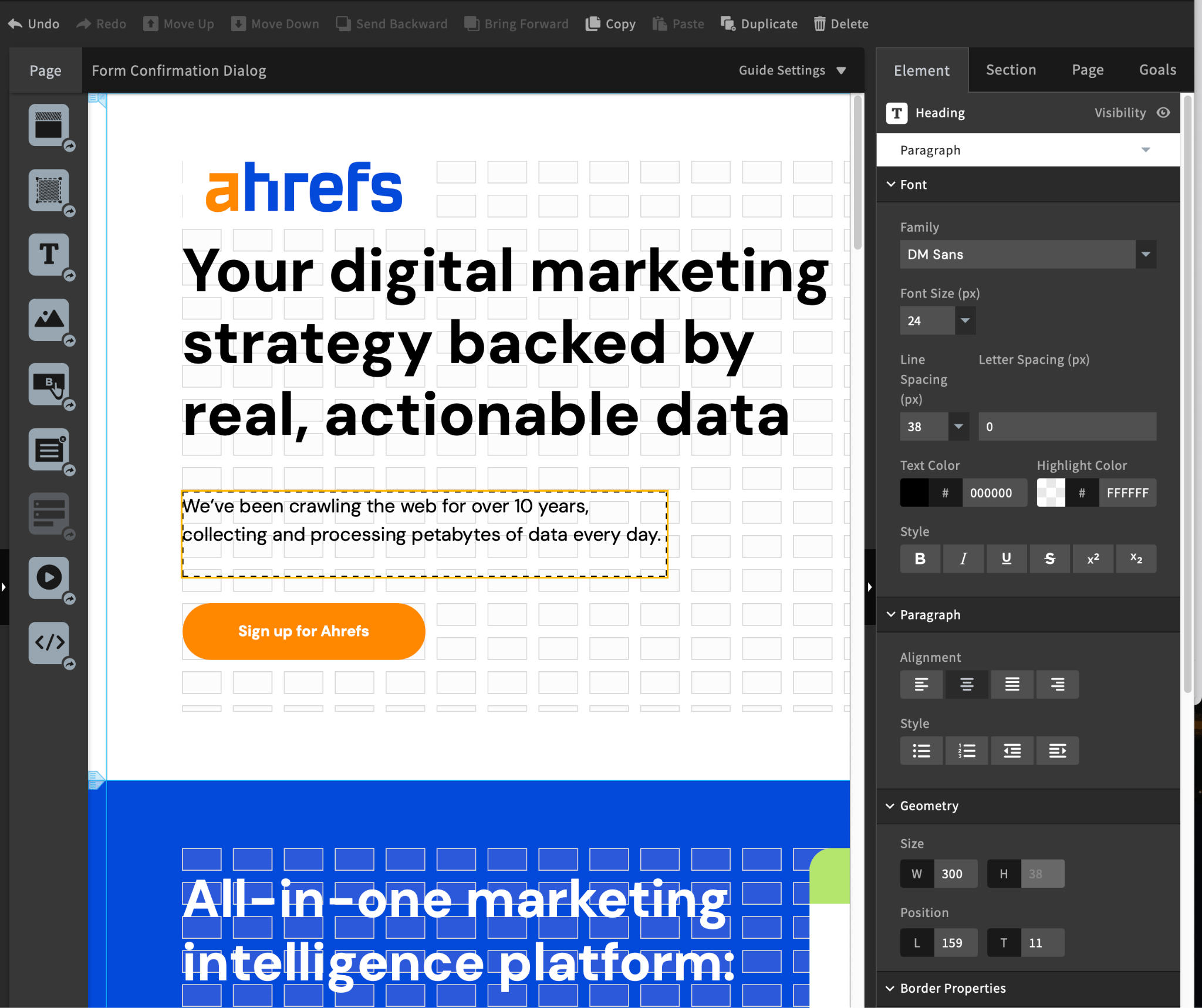Toggle italic styling in the Style section

(x=963, y=558)
